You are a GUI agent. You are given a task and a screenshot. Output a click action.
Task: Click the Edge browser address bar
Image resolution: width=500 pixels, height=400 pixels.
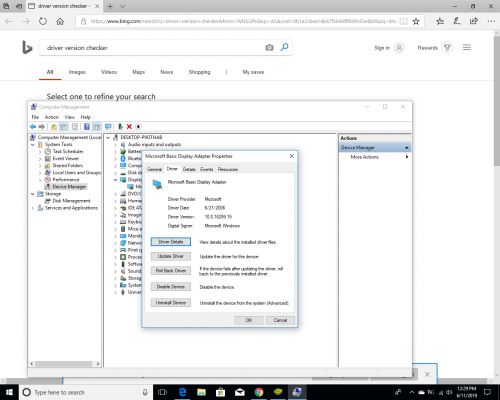(243, 21)
